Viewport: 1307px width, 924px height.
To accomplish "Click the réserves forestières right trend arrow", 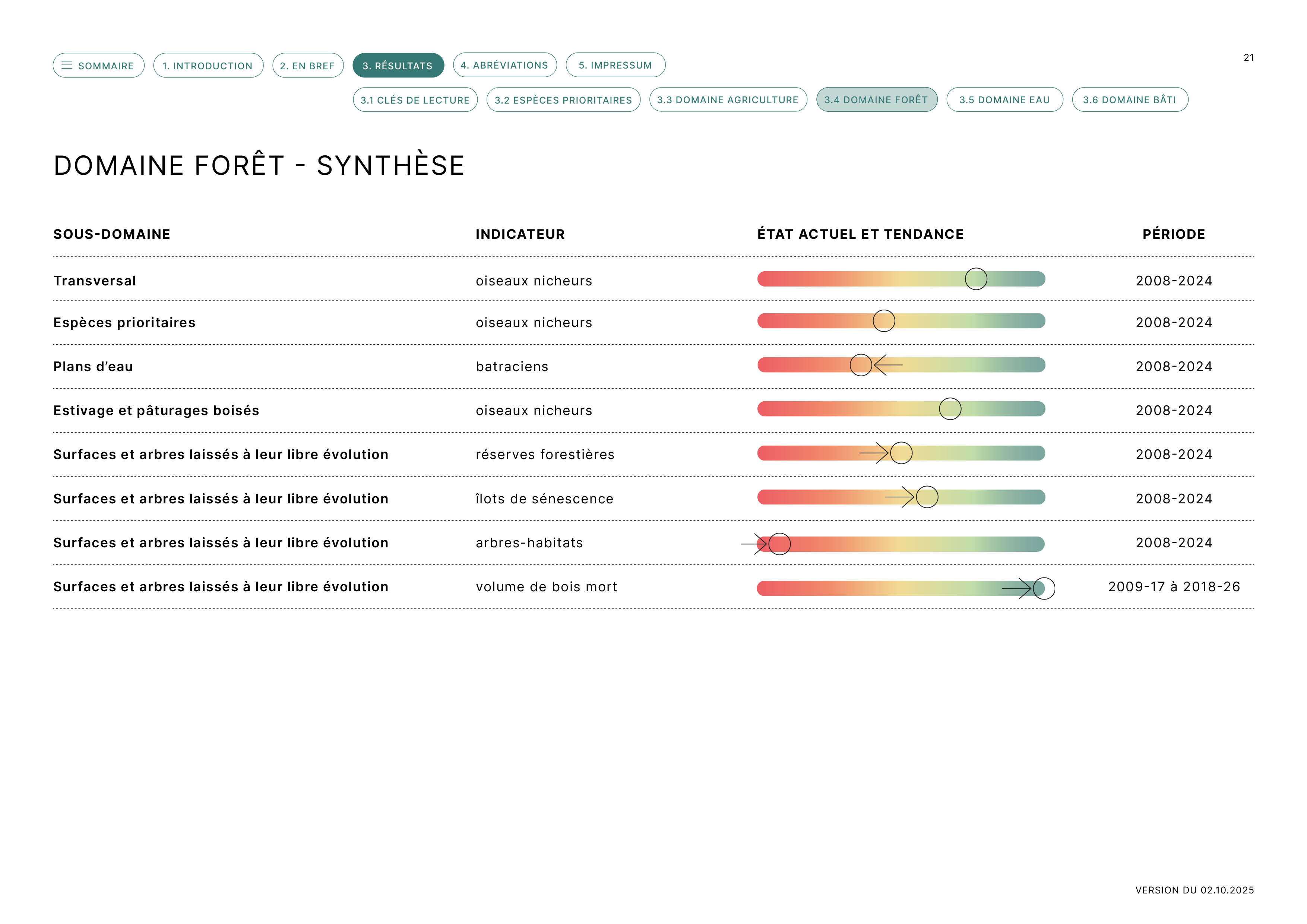I will pyautogui.click(x=874, y=453).
